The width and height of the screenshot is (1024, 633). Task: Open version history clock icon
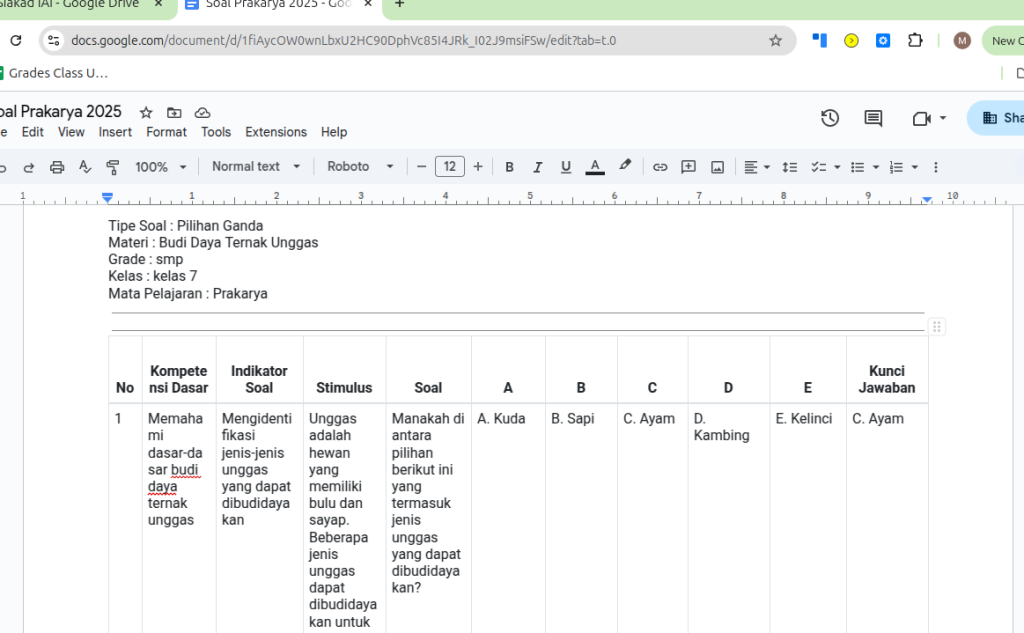(x=830, y=118)
